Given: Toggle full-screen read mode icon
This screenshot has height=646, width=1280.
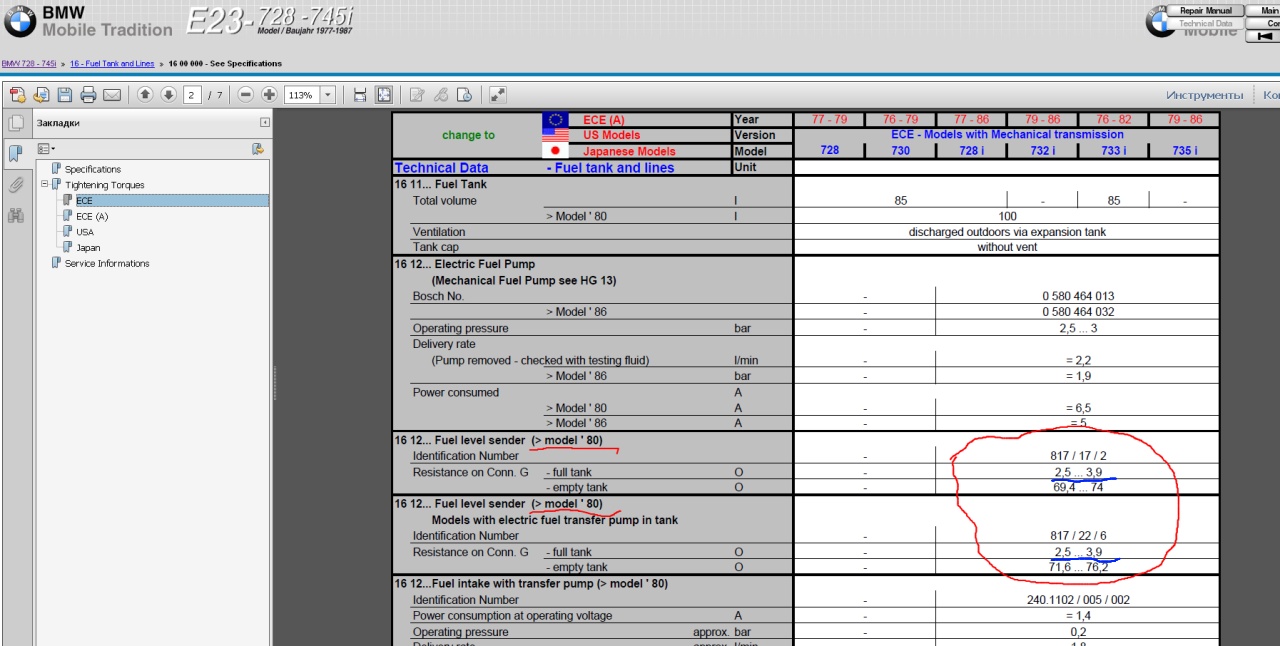Looking at the screenshot, I should click(x=497, y=95).
